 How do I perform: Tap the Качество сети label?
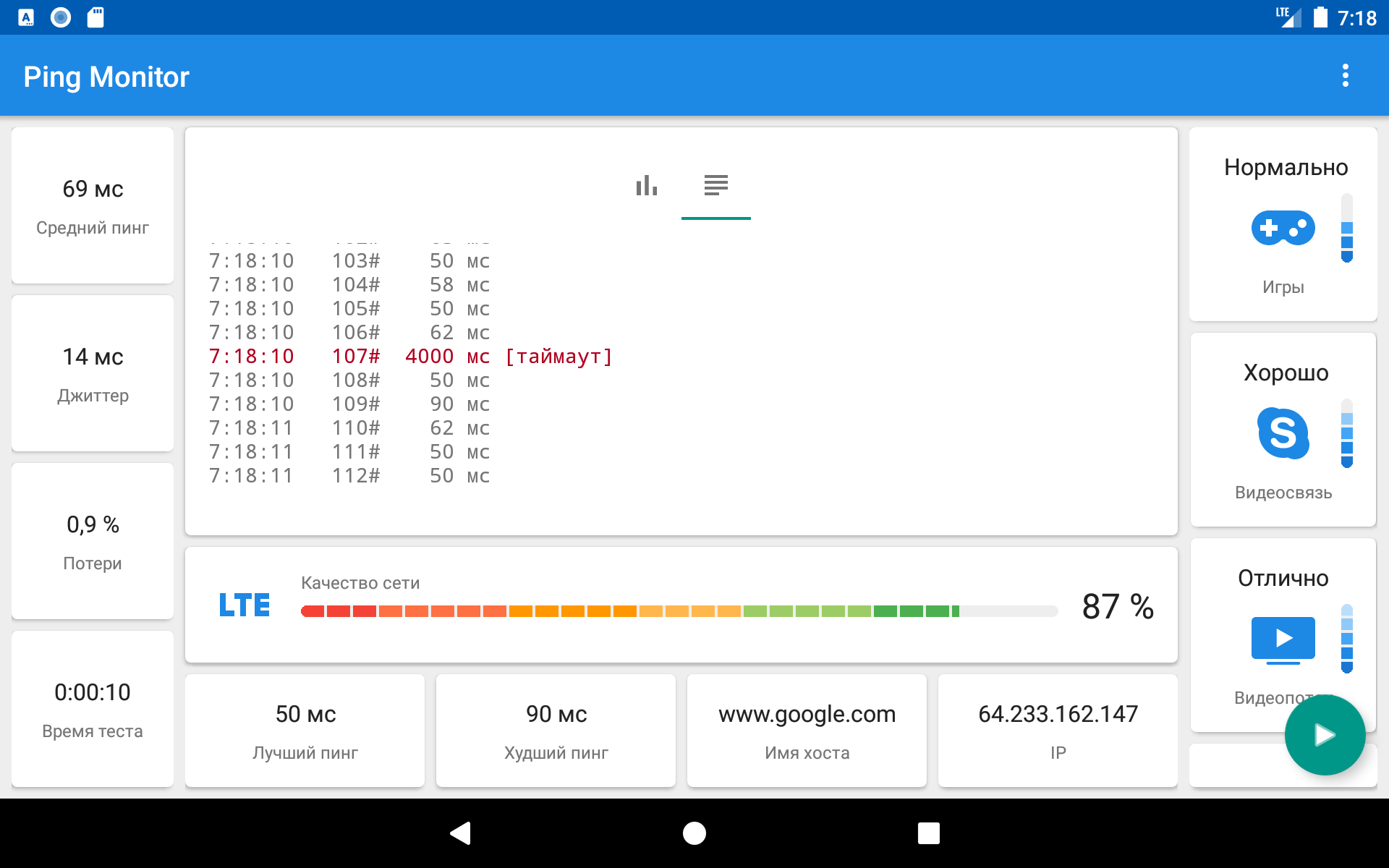tap(360, 583)
